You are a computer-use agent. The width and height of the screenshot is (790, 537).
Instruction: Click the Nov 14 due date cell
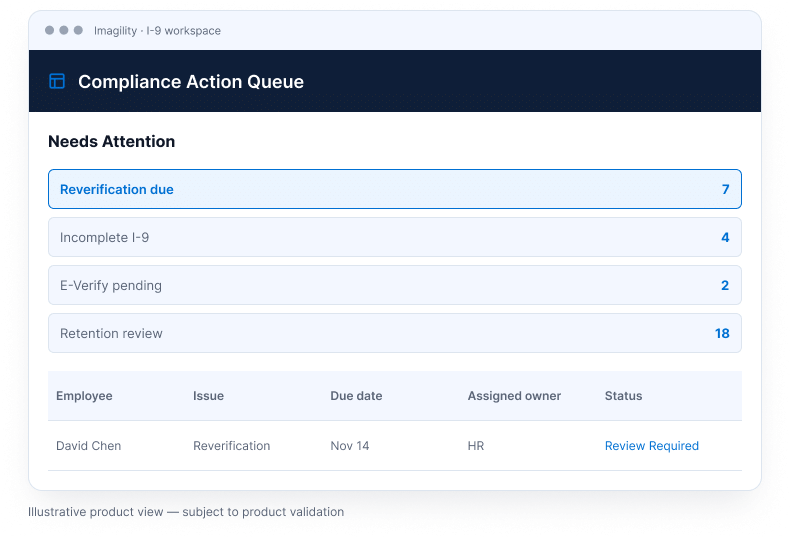point(350,446)
